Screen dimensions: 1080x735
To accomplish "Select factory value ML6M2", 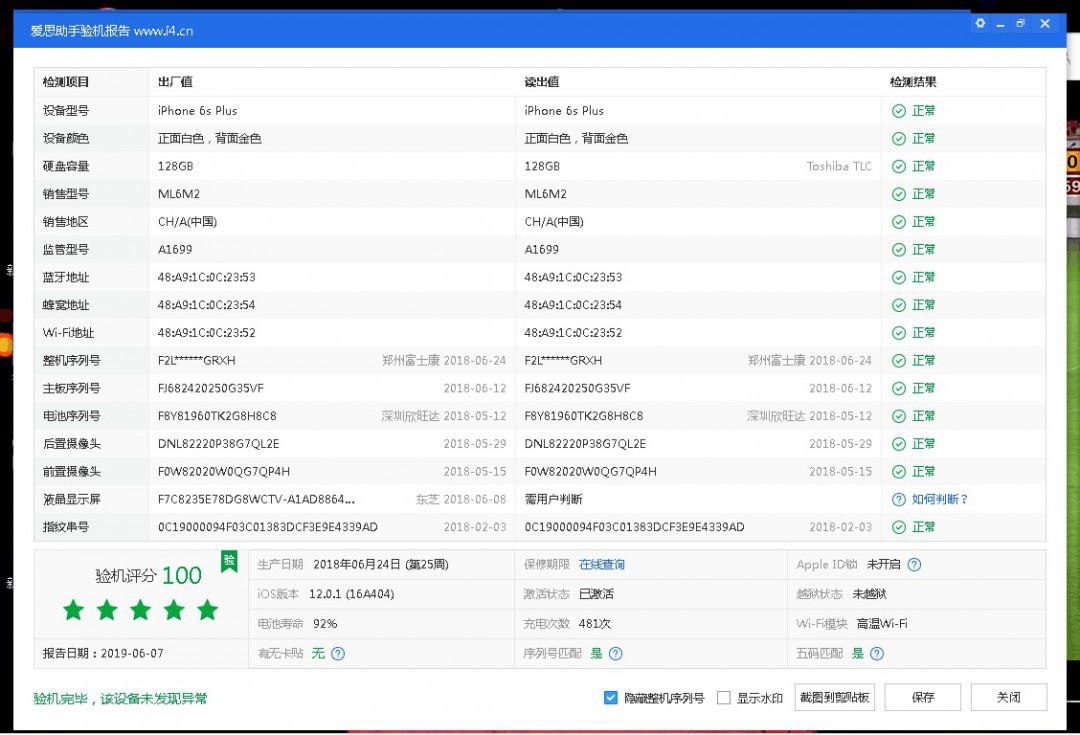I will tap(178, 194).
